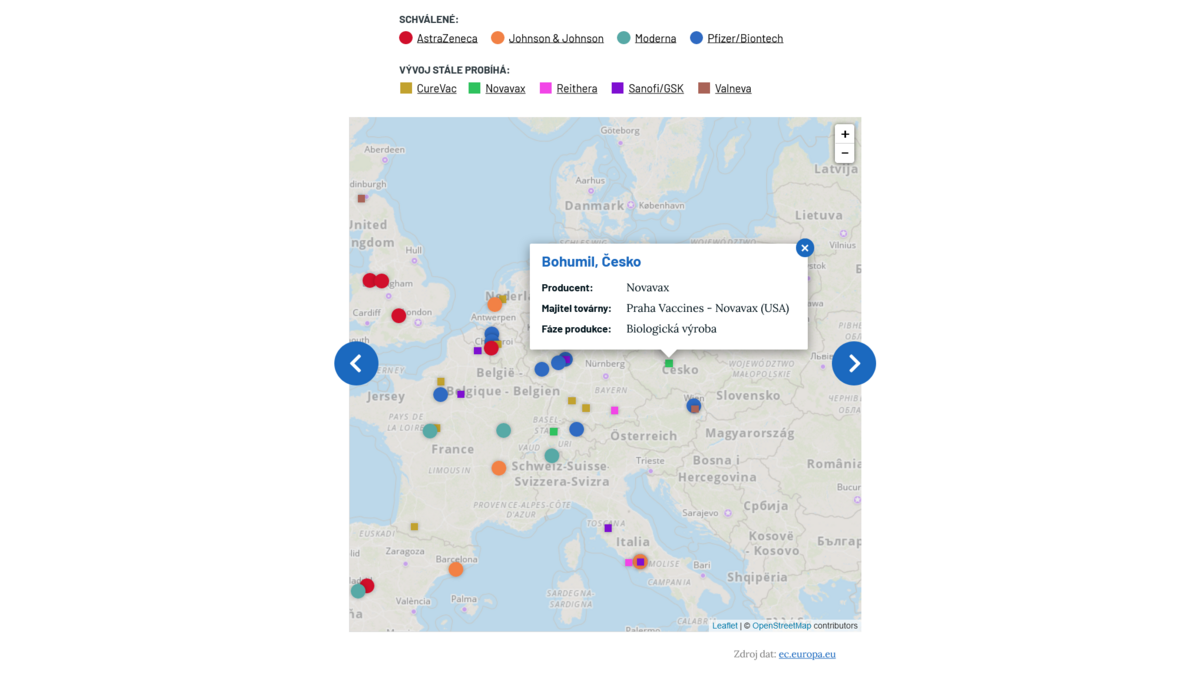Click the Novavax legend entry
The width and height of the screenshot is (1200, 675).
pyautogui.click(x=505, y=88)
